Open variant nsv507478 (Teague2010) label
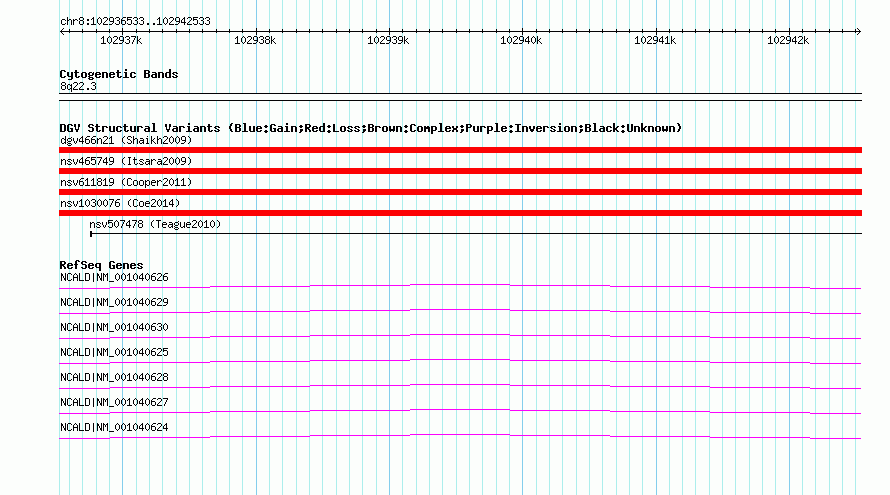890x495 pixels. tap(155, 224)
